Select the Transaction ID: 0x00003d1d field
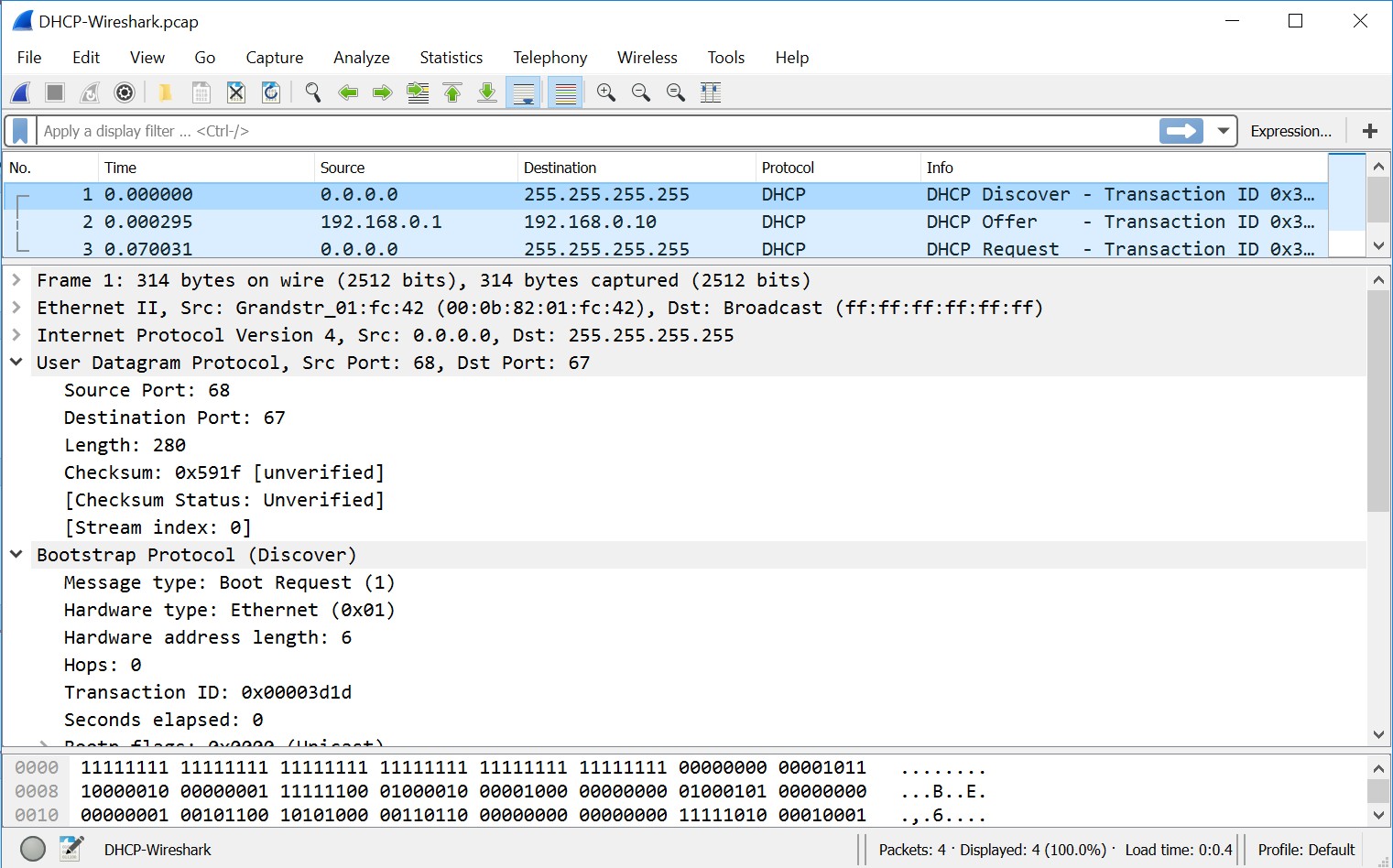The height and width of the screenshot is (868, 1393). 208,692
